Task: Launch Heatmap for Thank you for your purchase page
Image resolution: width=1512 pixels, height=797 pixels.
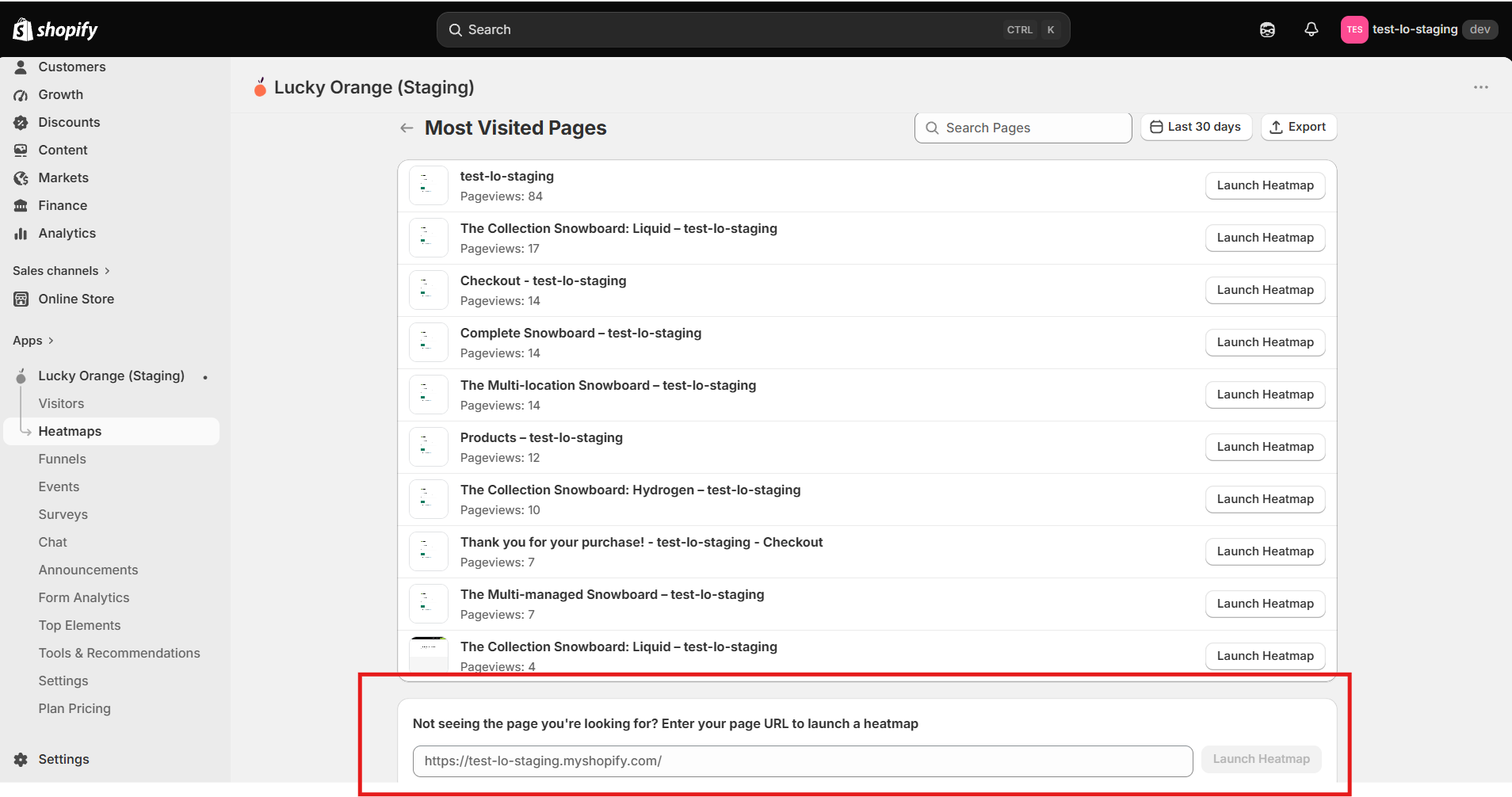Action: (x=1265, y=551)
